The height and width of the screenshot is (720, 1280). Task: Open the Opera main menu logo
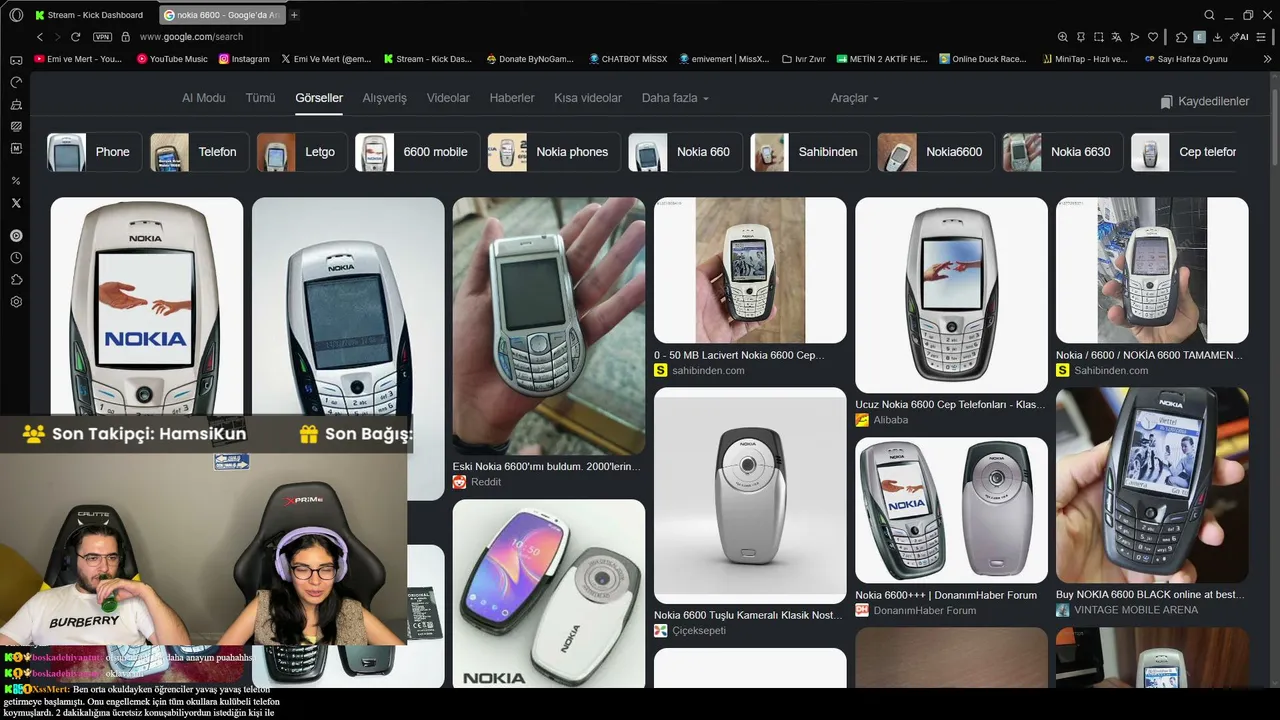tap(16, 15)
